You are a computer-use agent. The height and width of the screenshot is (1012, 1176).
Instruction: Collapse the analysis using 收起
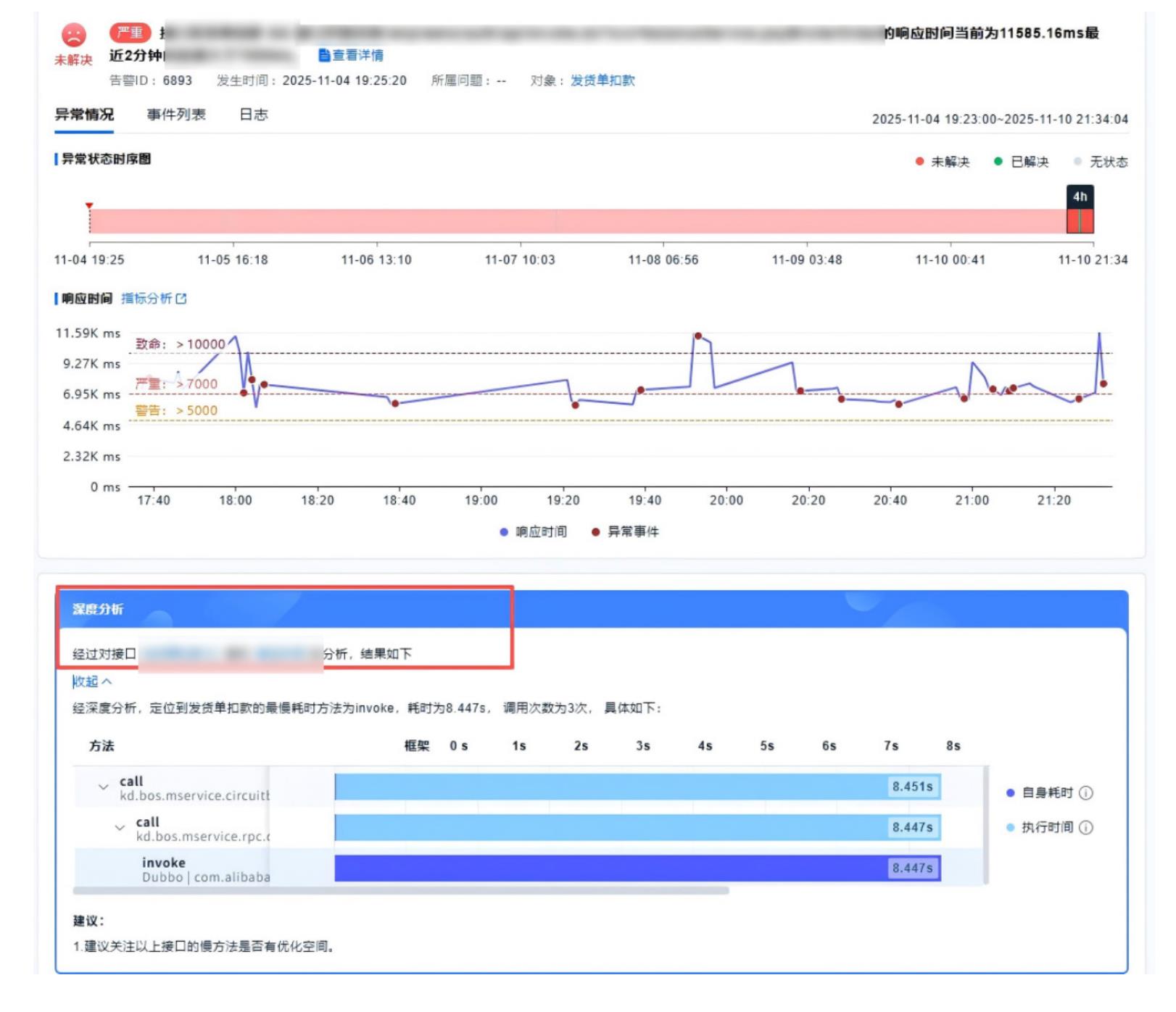point(92,681)
